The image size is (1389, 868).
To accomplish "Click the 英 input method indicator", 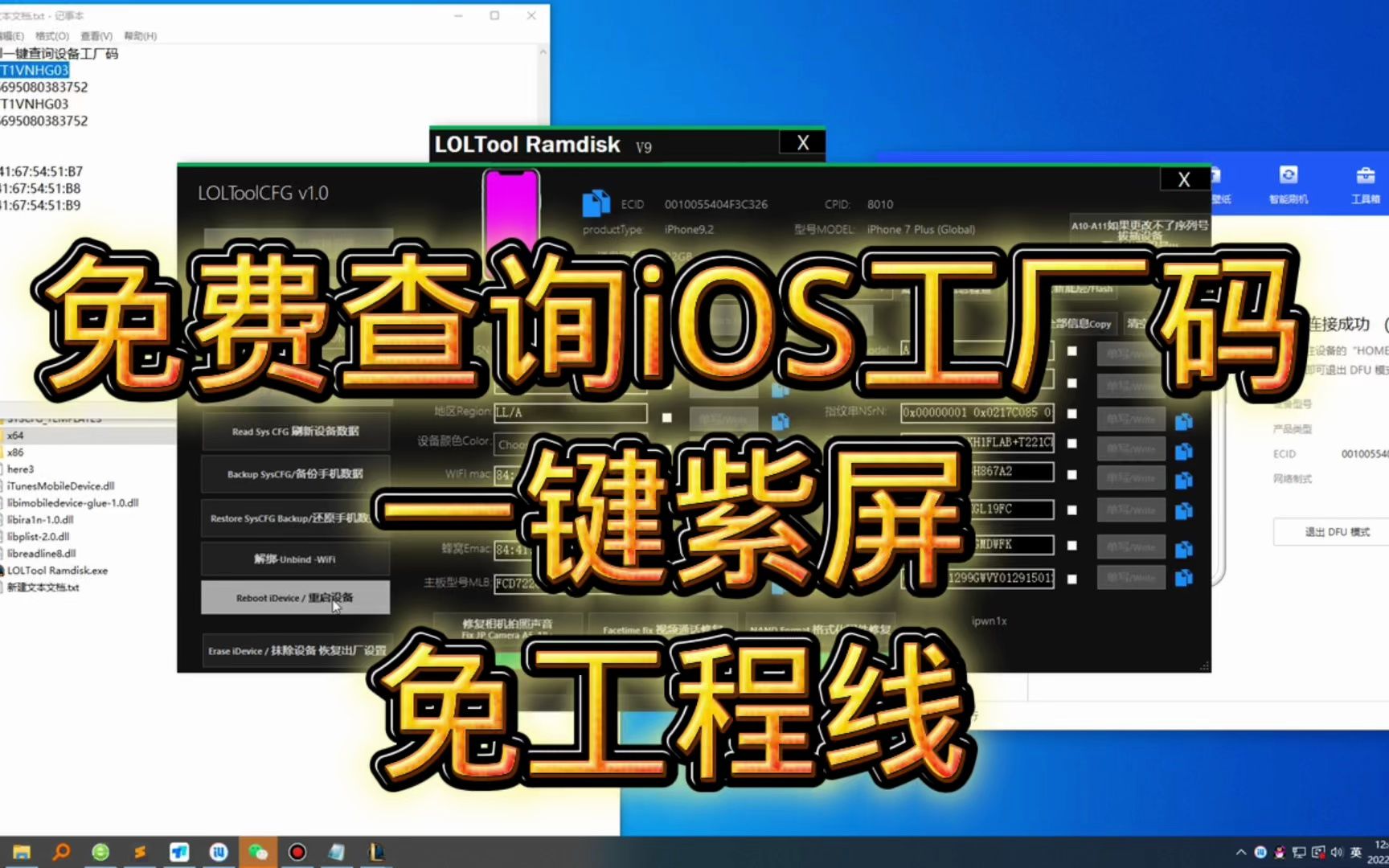I will click(x=1355, y=852).
